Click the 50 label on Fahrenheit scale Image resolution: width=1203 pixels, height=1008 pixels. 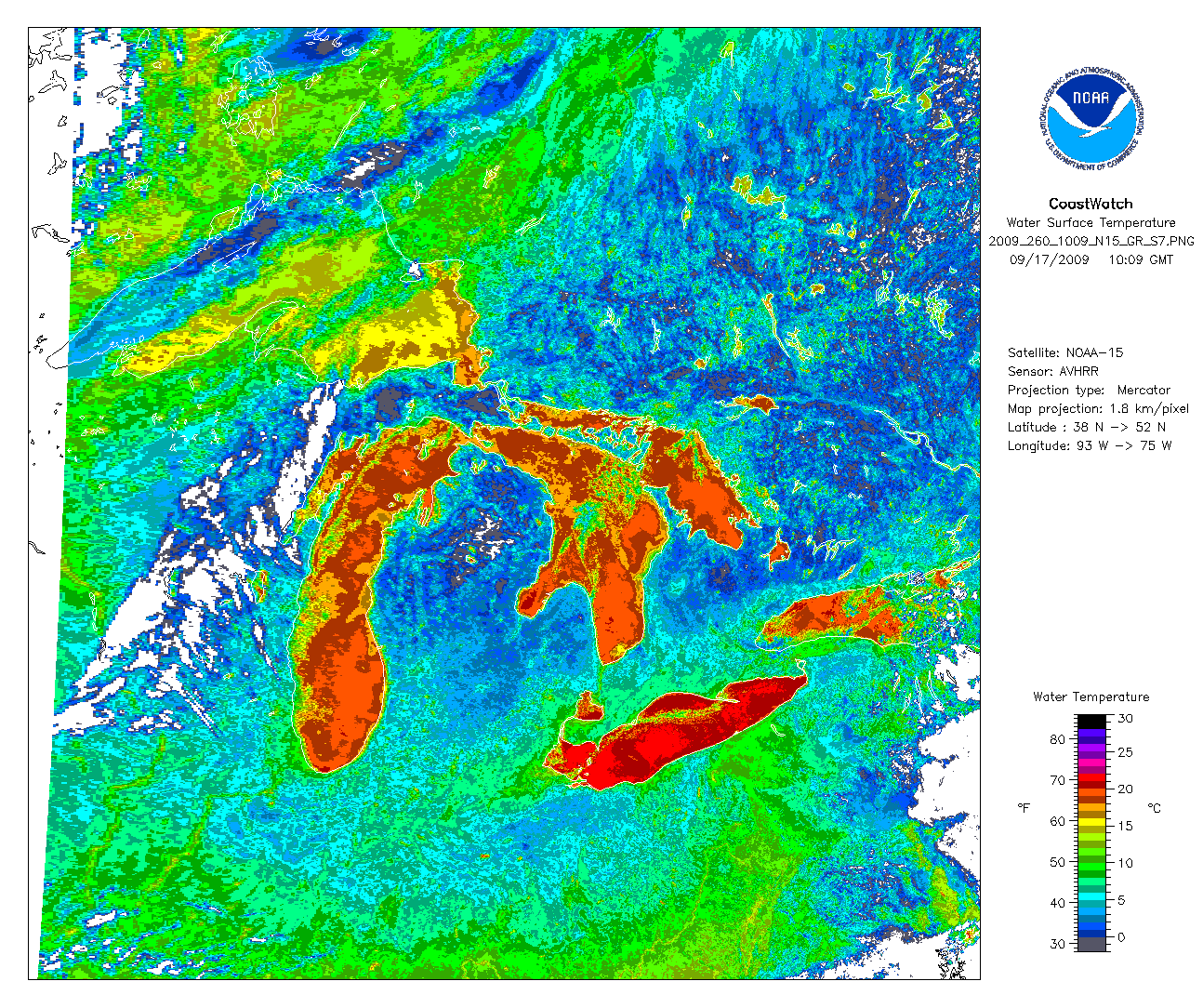point(1057,862)
